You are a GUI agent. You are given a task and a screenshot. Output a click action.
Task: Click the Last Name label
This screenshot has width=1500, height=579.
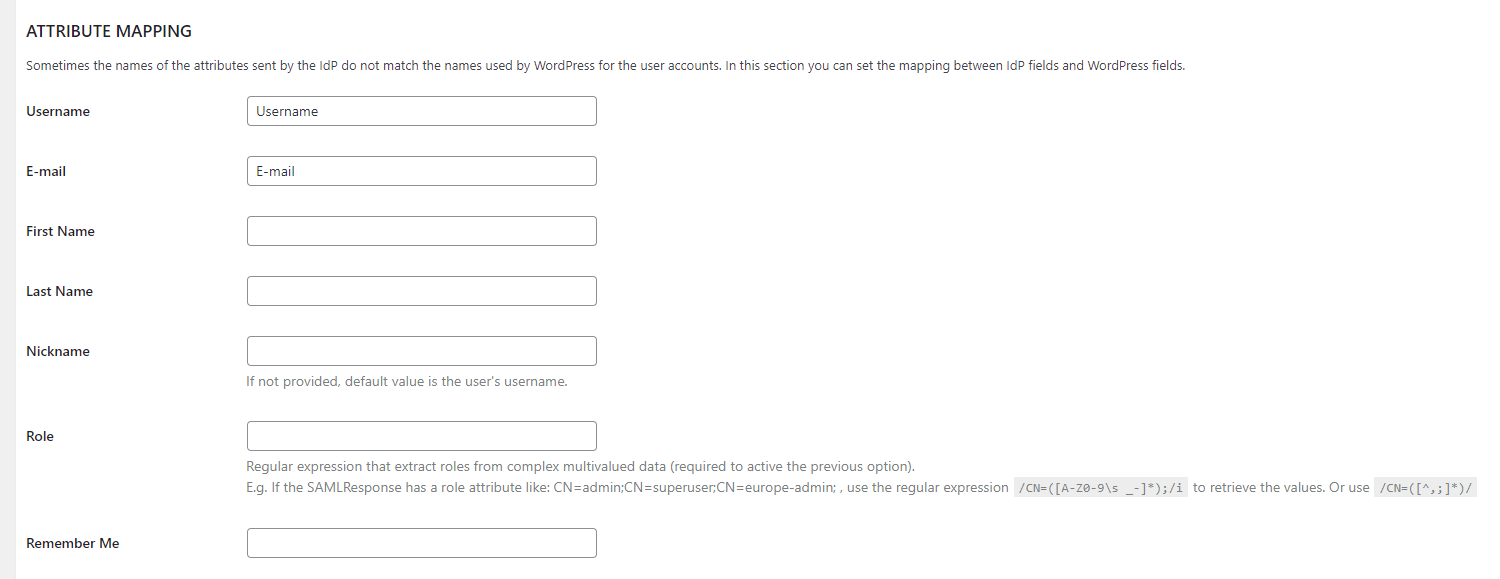(x=59, y=291)
